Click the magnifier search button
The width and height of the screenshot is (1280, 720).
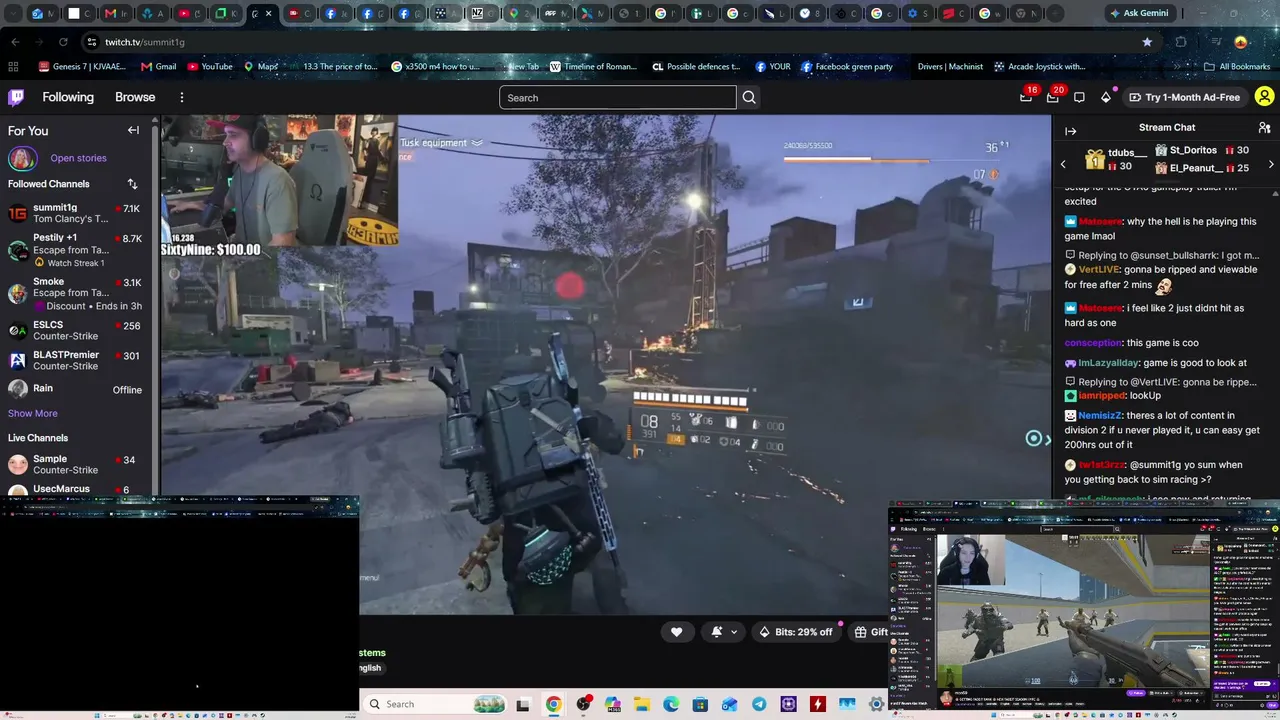(x=749, y=98)
